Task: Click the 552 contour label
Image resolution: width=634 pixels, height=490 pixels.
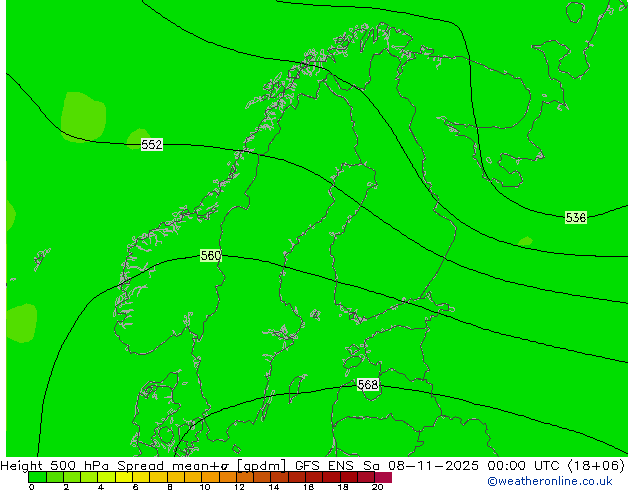Action: pos(152,144)
